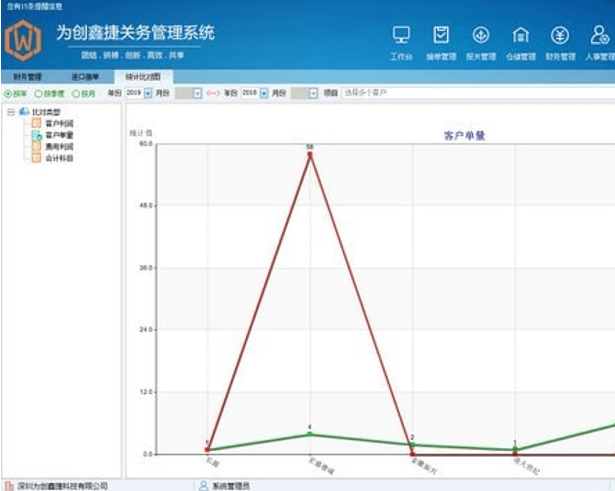
Task: Select 会计科目 in the comparison tree
Action: point(60,158)
